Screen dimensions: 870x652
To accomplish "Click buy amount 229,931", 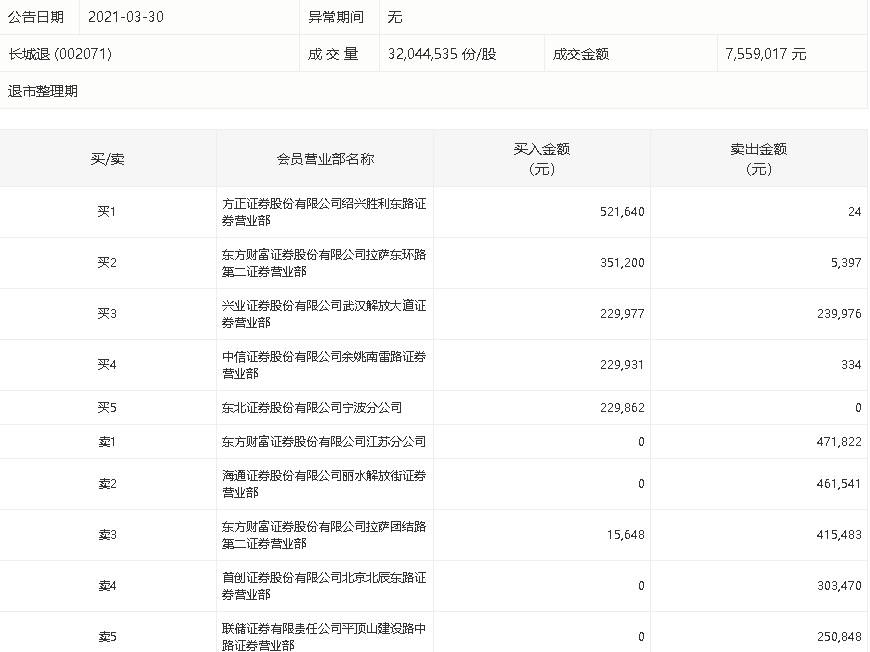I will pos(622,365).
